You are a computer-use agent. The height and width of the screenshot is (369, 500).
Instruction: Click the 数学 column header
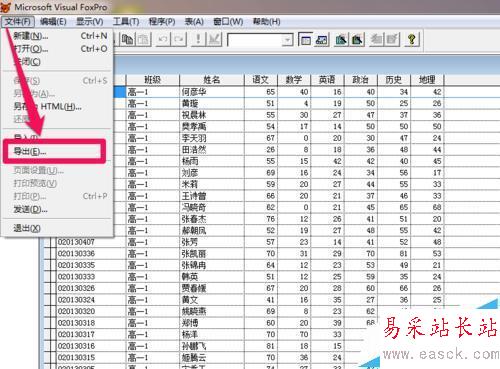click(294, 80)
